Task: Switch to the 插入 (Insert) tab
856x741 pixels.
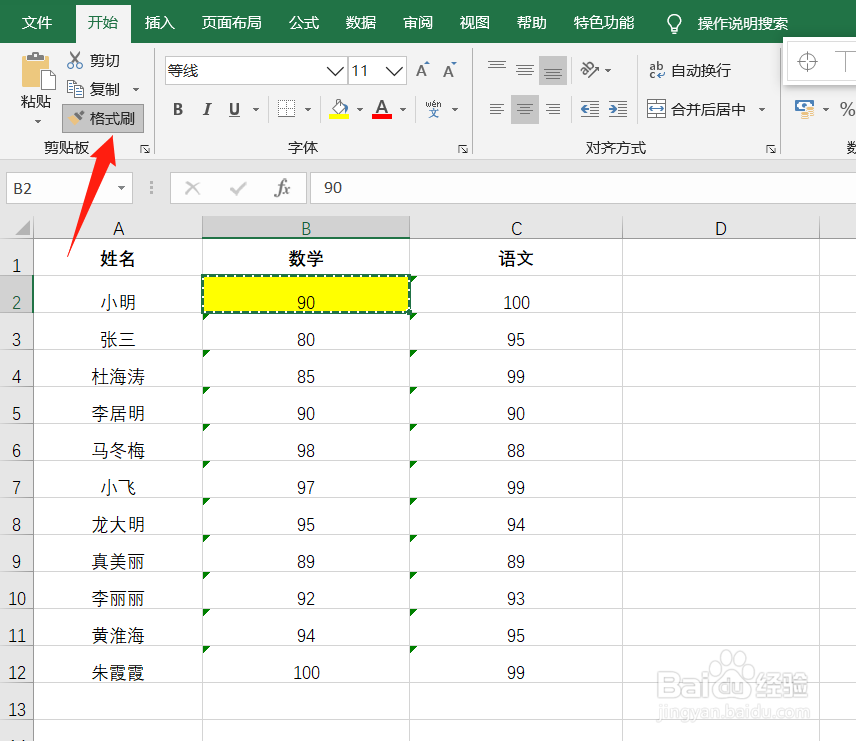Action: pos(159,22)
